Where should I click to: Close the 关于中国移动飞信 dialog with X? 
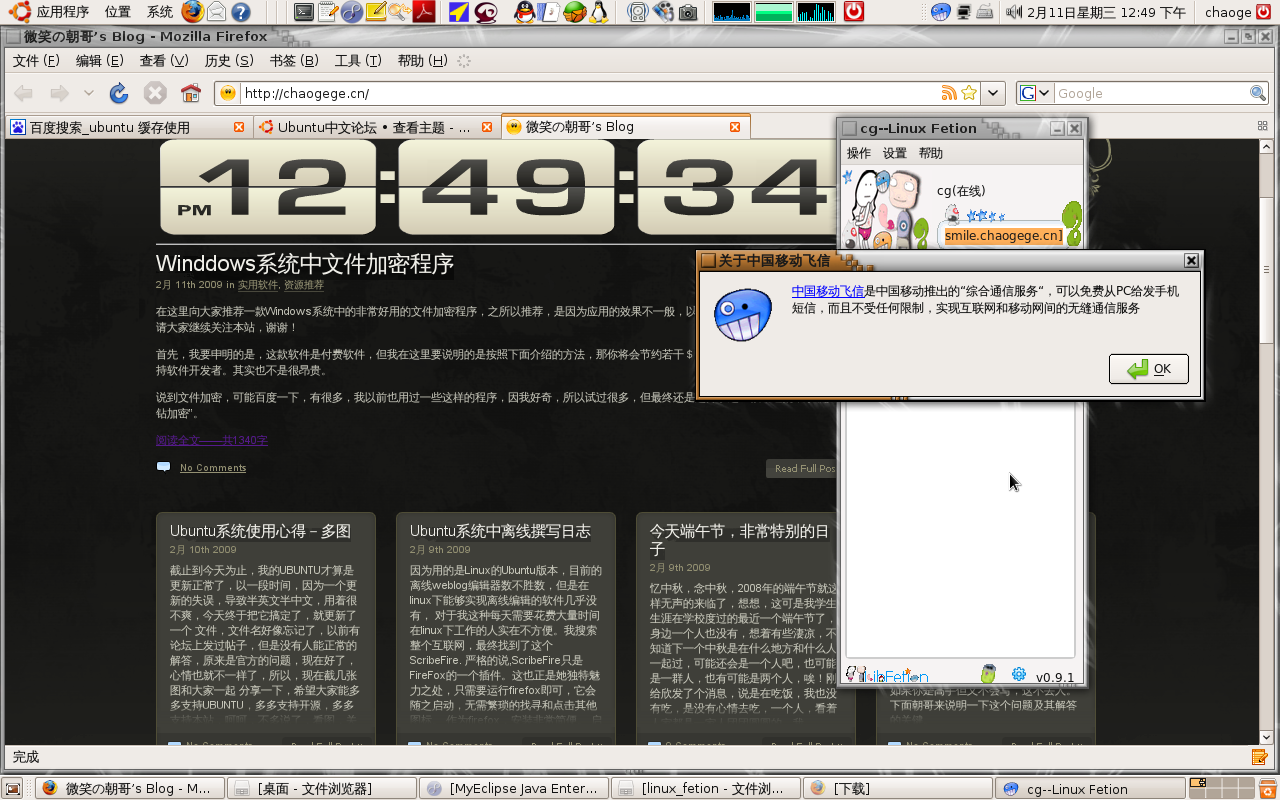(x=1191, y=260)
